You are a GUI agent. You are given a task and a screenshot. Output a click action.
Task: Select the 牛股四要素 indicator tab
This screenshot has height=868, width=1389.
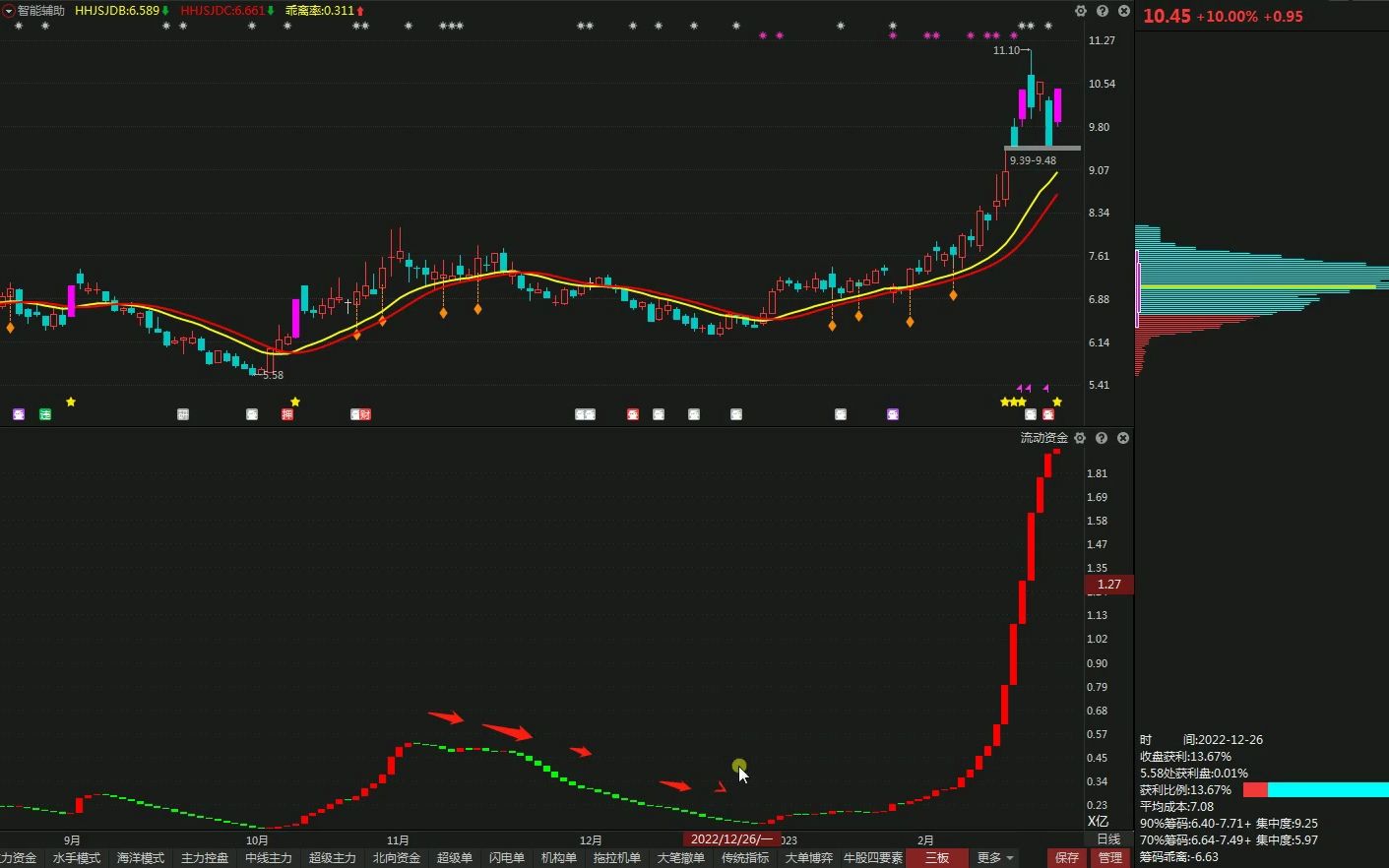pyautogui.click(x=873, y=858)
